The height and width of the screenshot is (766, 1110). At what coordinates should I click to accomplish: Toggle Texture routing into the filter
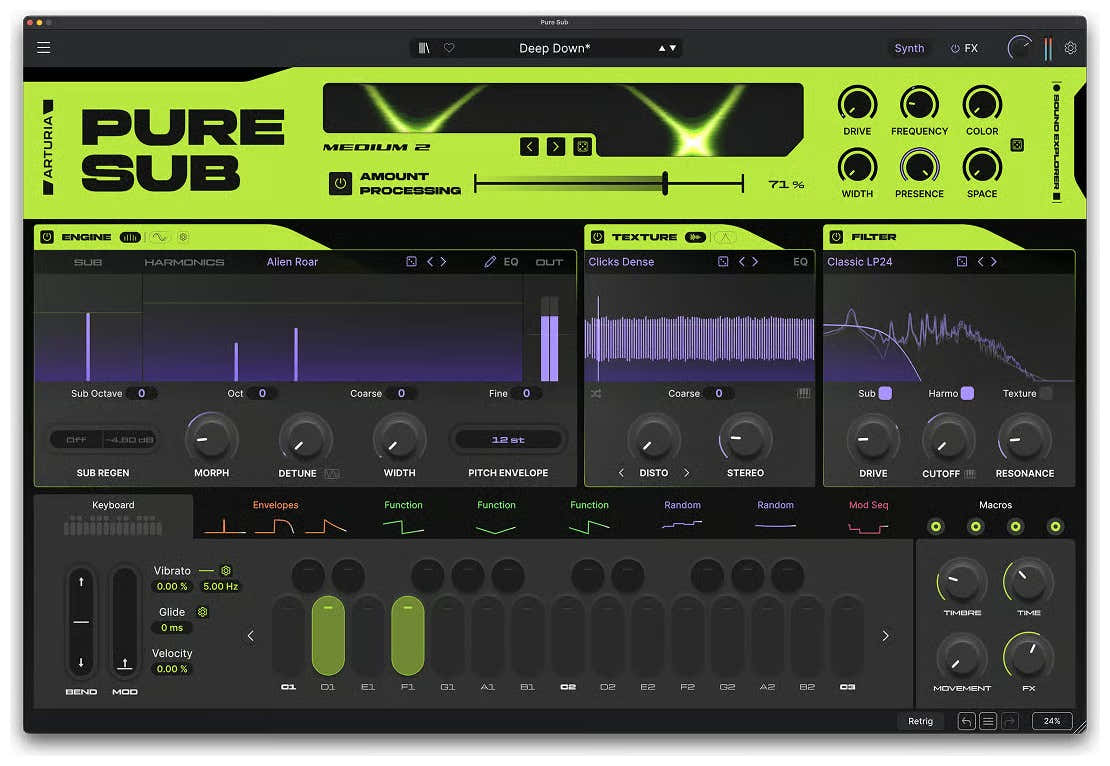[1046, 394]
